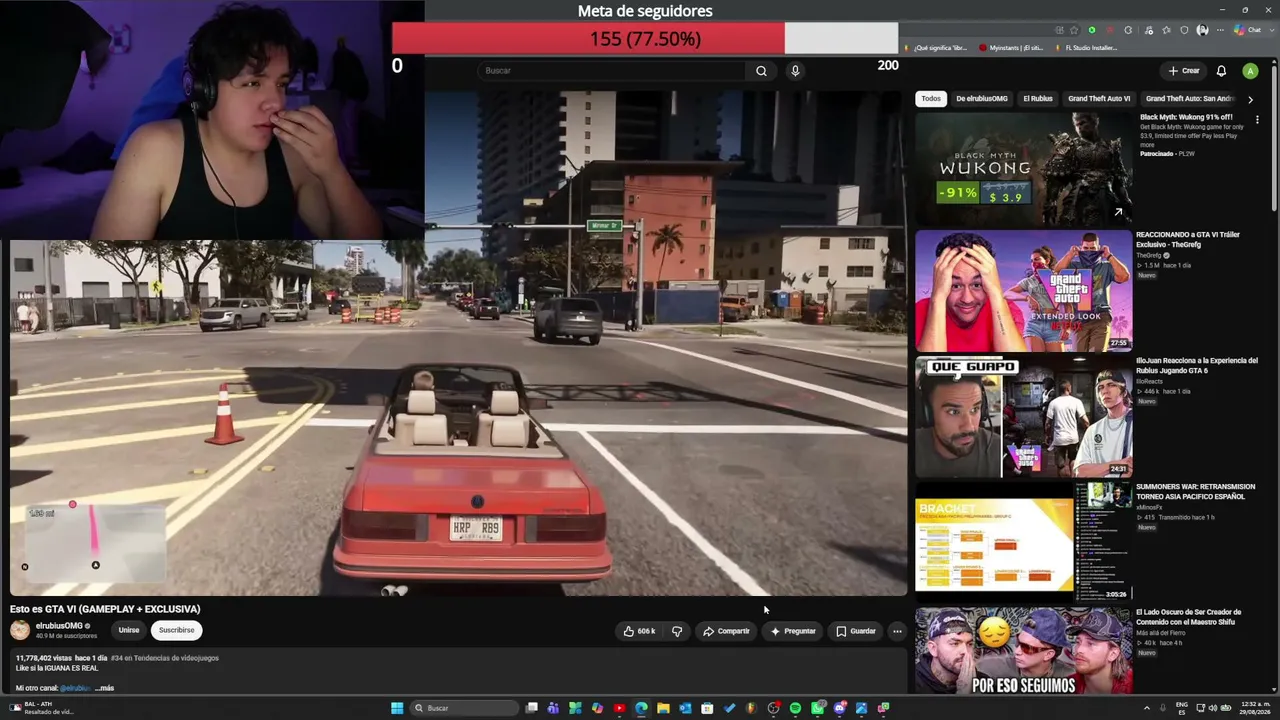Open WhatsApp from taskbar
Image resolution: width=1280 pixels, height=720 pixels.
pyautogui.click(x=817, y=708)
